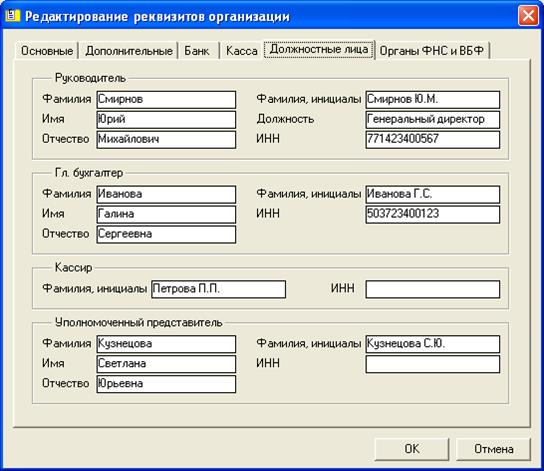
Task: Focus the Кассир Фамилия, инициалы field
Action: pyautogui.click(x=219, y=289)
